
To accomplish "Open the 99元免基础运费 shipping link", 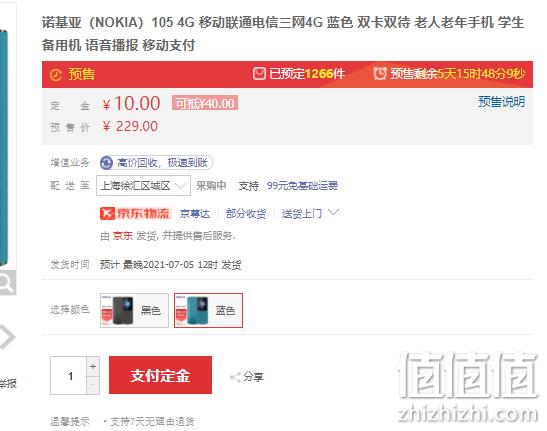I will [x=302, y=186].
